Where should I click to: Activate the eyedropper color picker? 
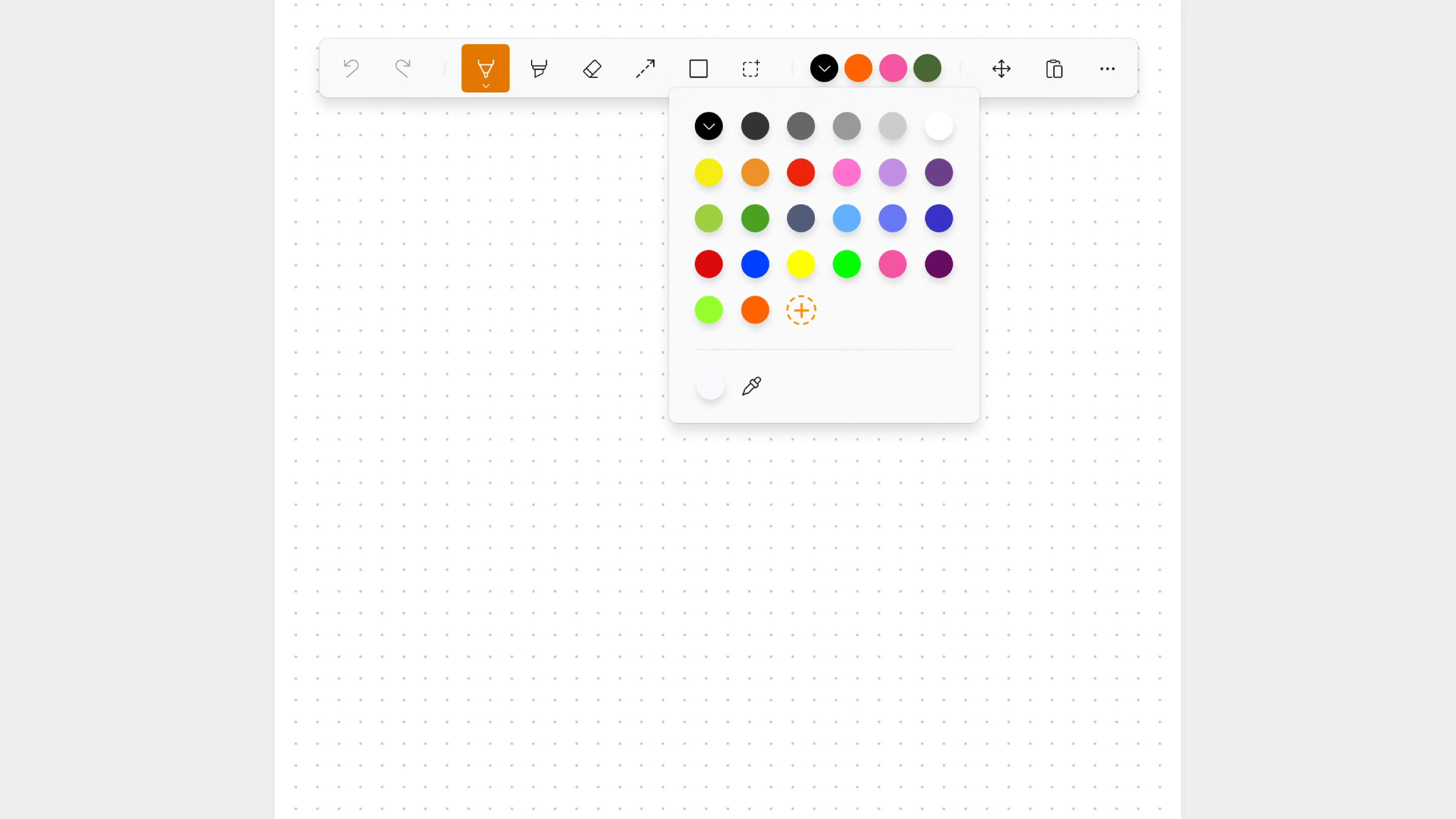point(752,386)
